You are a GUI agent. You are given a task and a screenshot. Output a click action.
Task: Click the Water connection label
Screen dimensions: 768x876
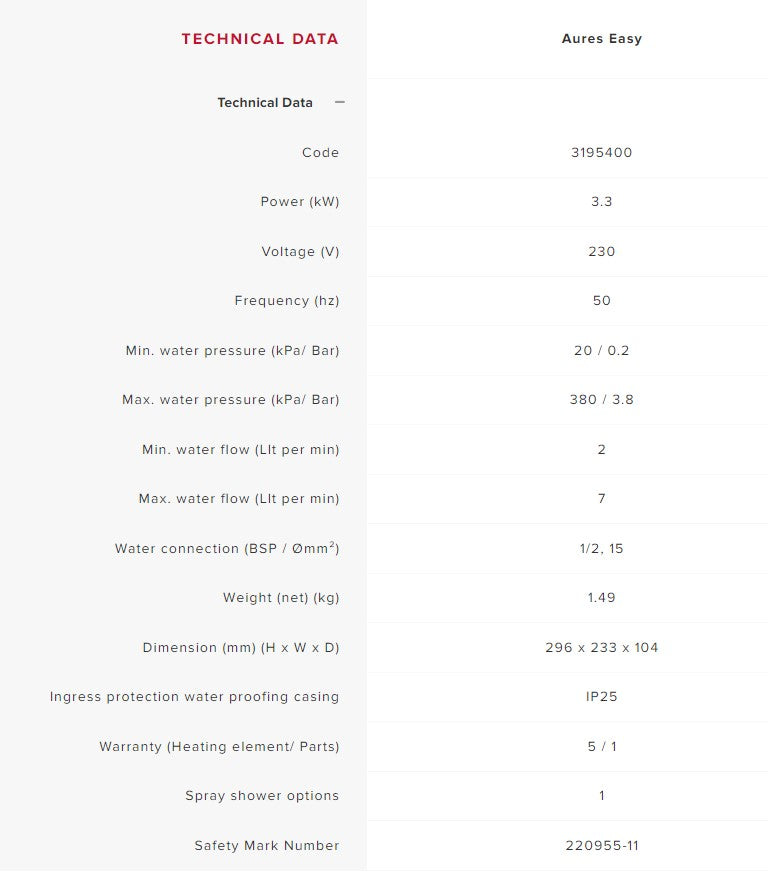pos(227,548)
